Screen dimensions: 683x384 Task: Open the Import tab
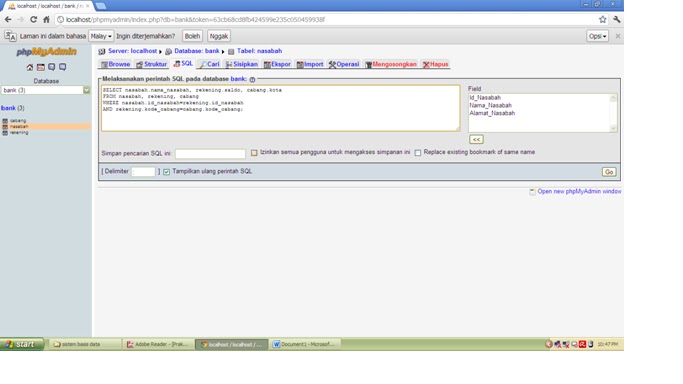[310, 64]
